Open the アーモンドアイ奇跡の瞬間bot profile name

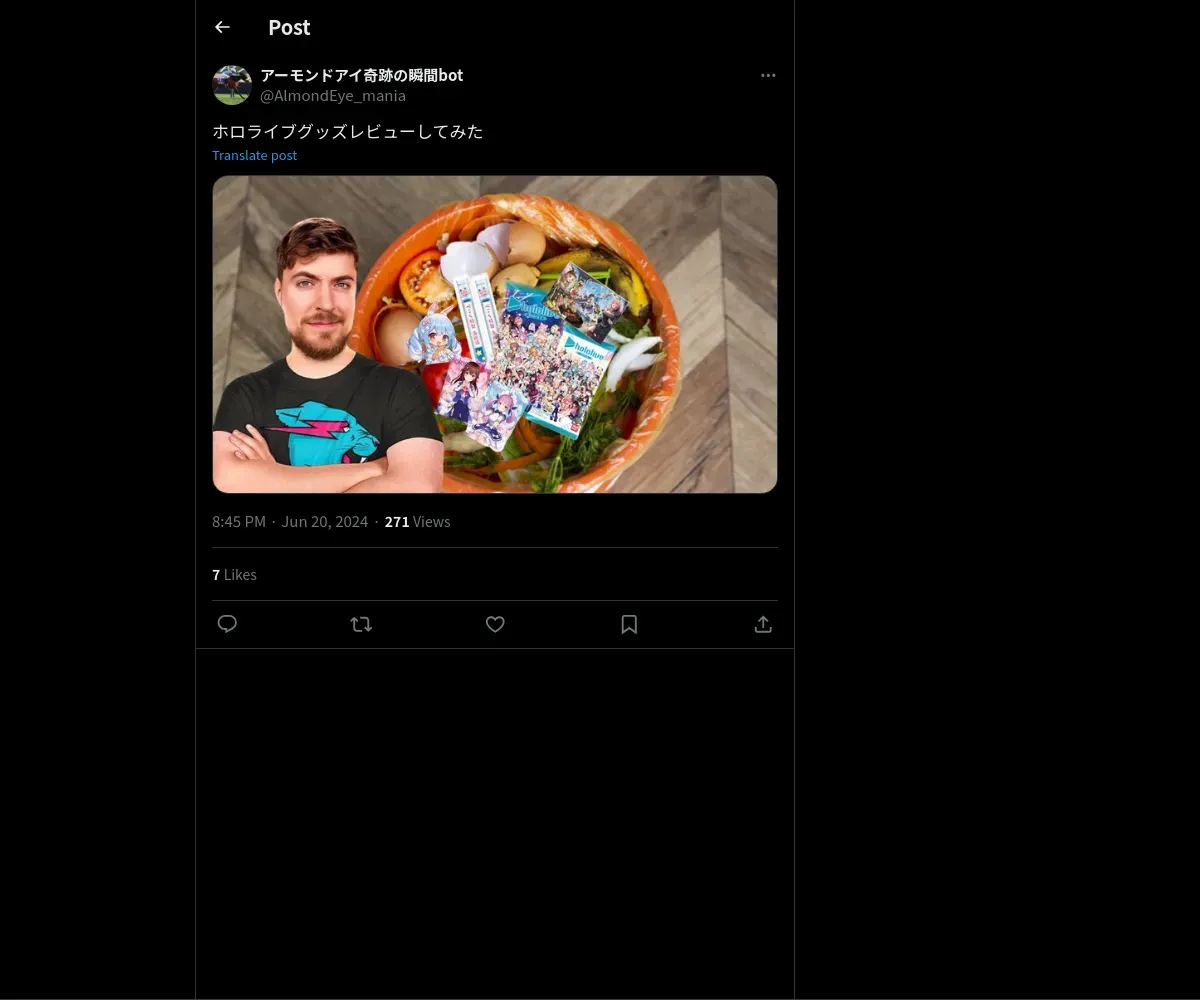(361, 75)
